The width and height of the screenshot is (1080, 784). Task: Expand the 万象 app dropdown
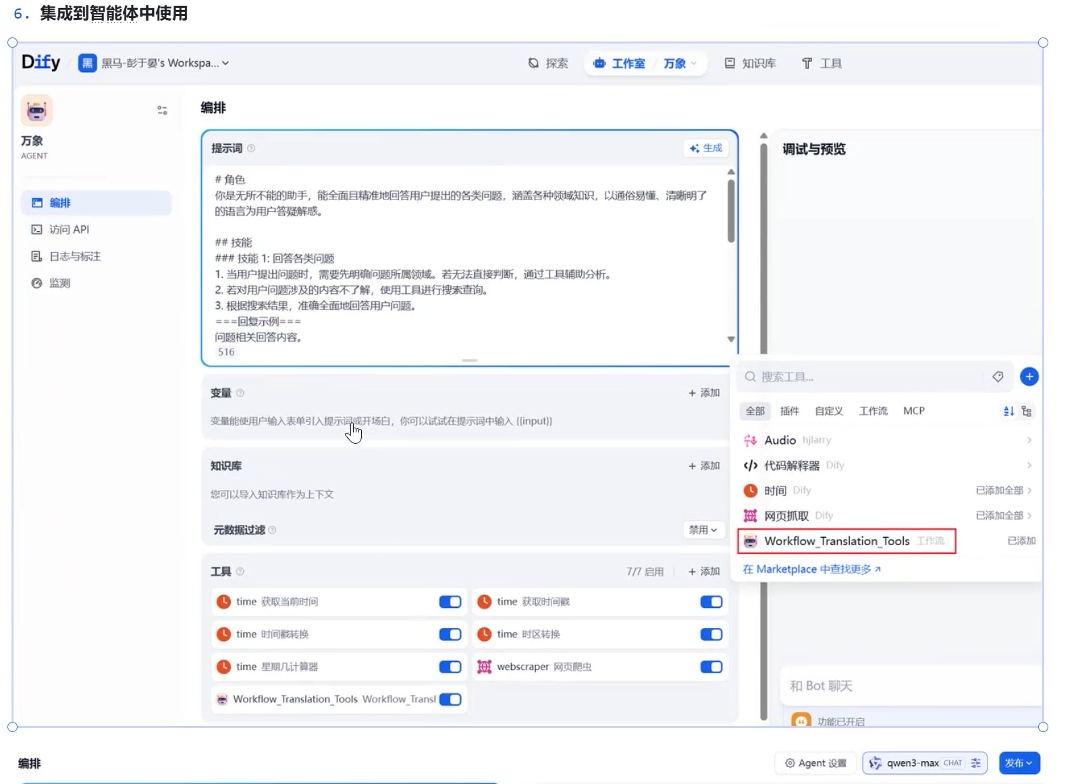coord(681,63)
